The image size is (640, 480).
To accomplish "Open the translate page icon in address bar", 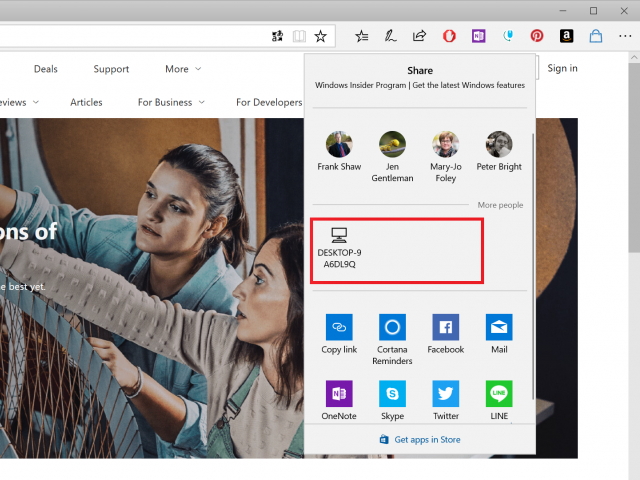I will pos(277,36).
